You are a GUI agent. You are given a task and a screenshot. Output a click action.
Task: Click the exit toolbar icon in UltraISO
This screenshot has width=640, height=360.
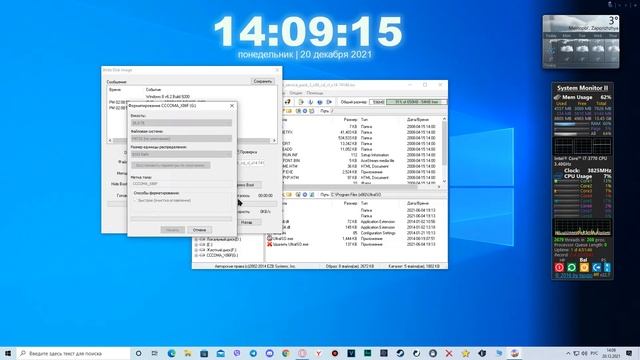329,102
